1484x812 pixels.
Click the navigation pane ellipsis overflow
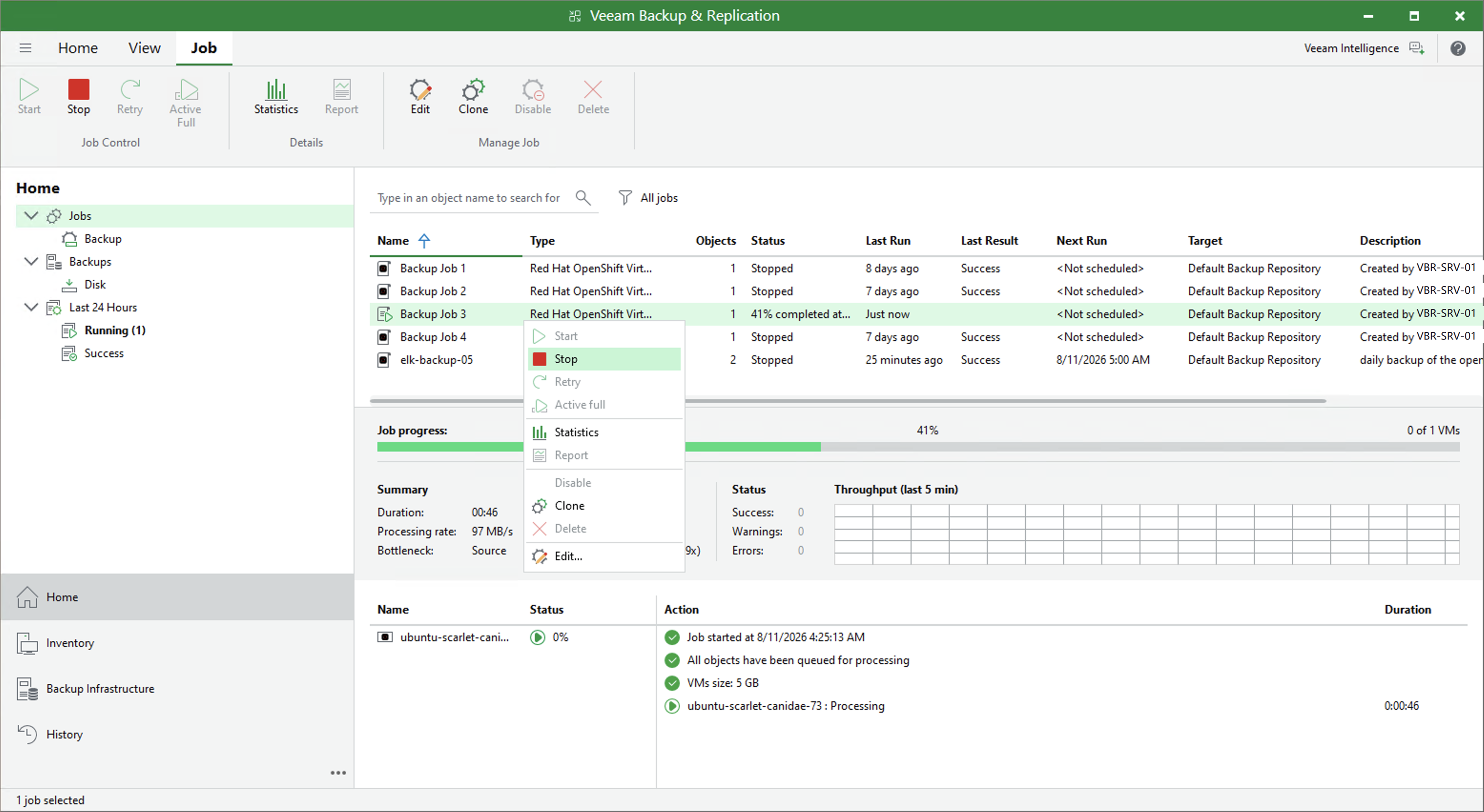pos(338,773)
